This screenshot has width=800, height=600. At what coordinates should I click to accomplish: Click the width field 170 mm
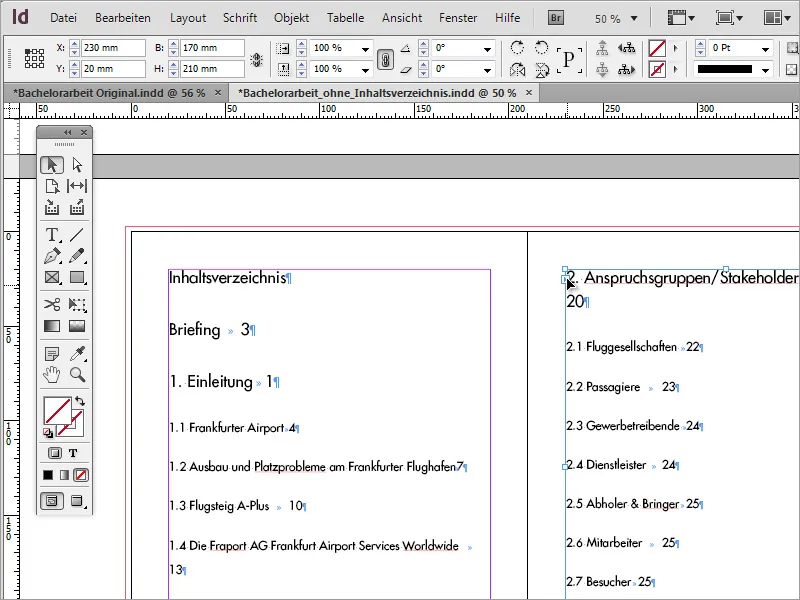(212, 48)
